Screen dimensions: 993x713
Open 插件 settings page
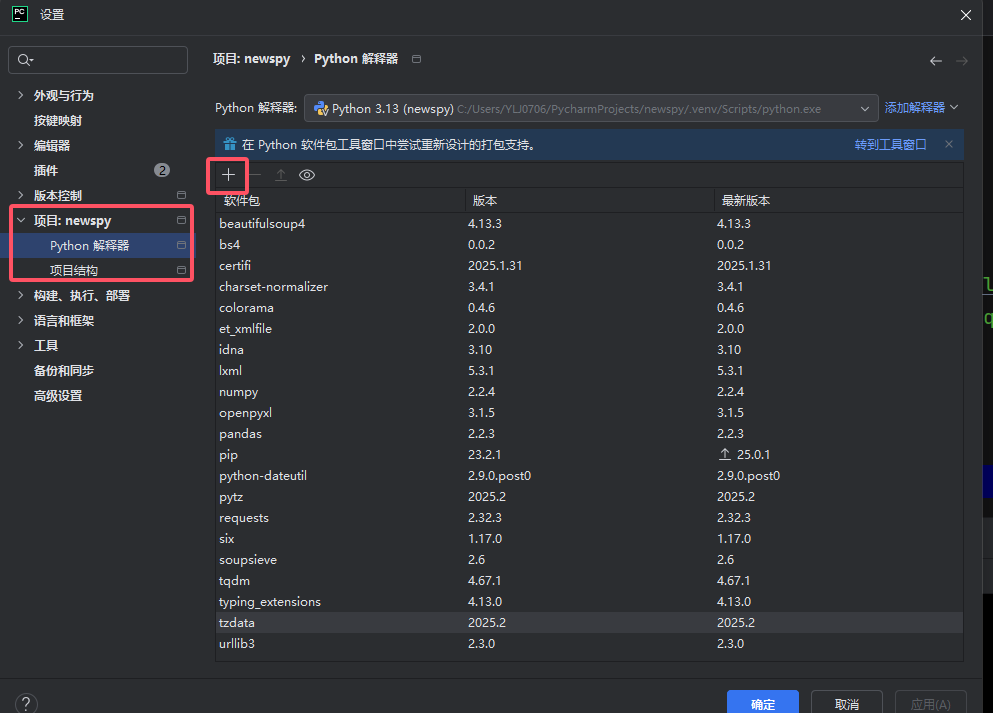pos(46,170)
